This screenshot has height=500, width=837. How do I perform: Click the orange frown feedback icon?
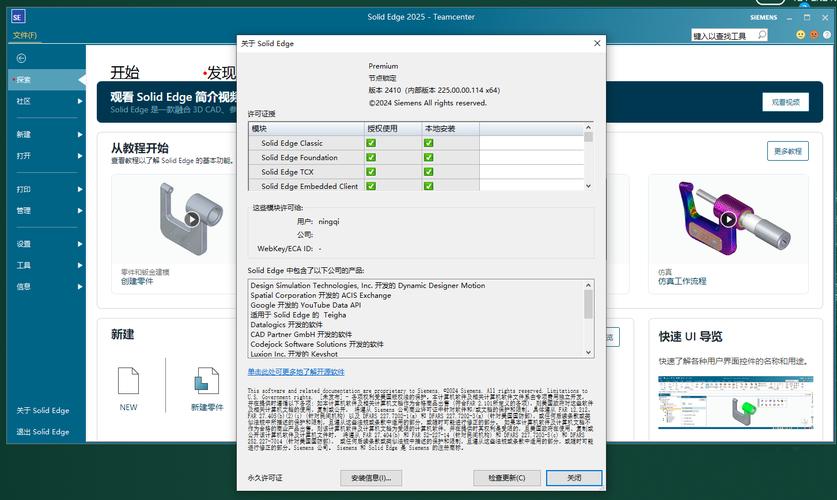tap(814, 35)
